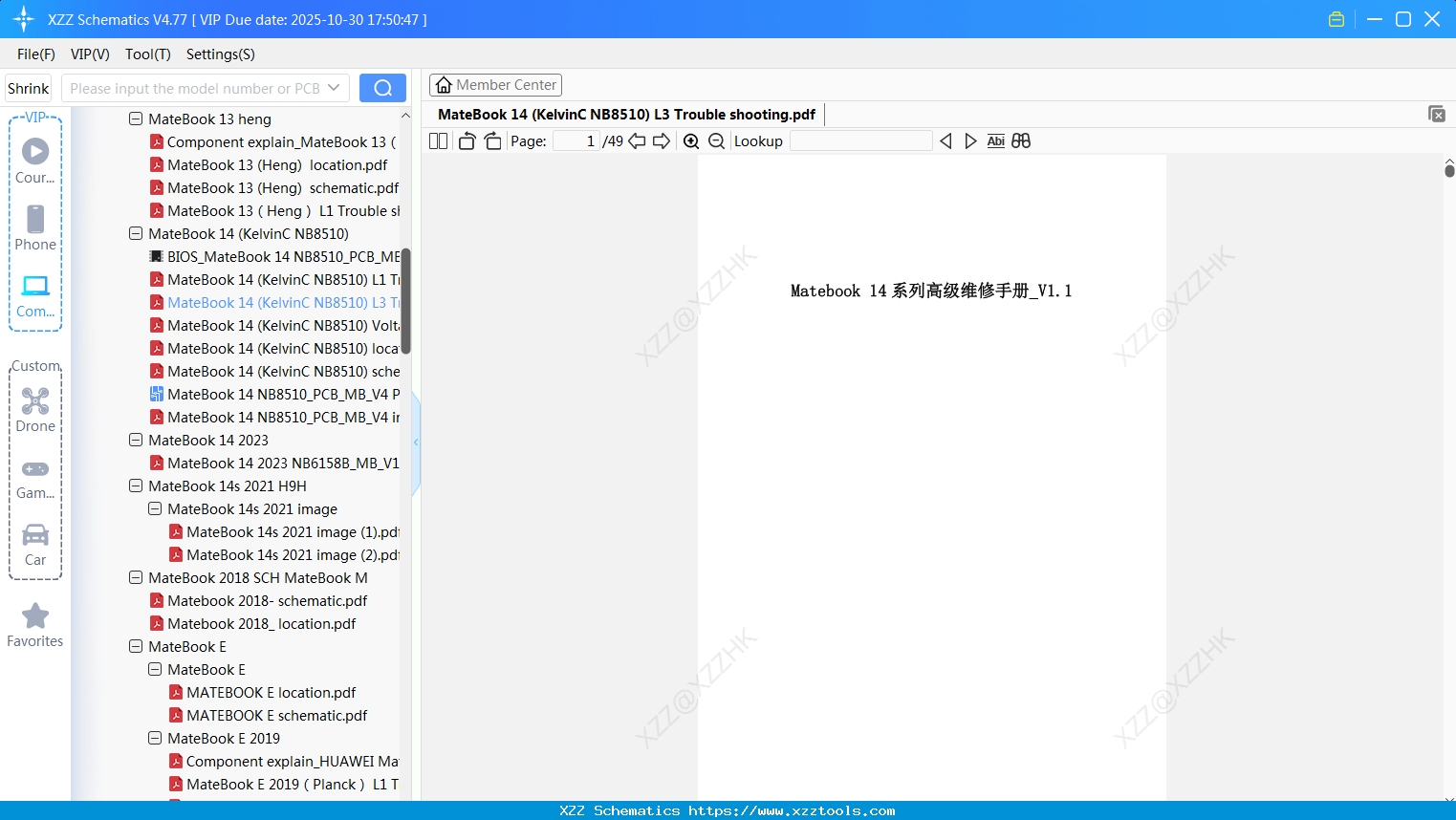Rotate the PDF page clockwise

click(493, 141)
